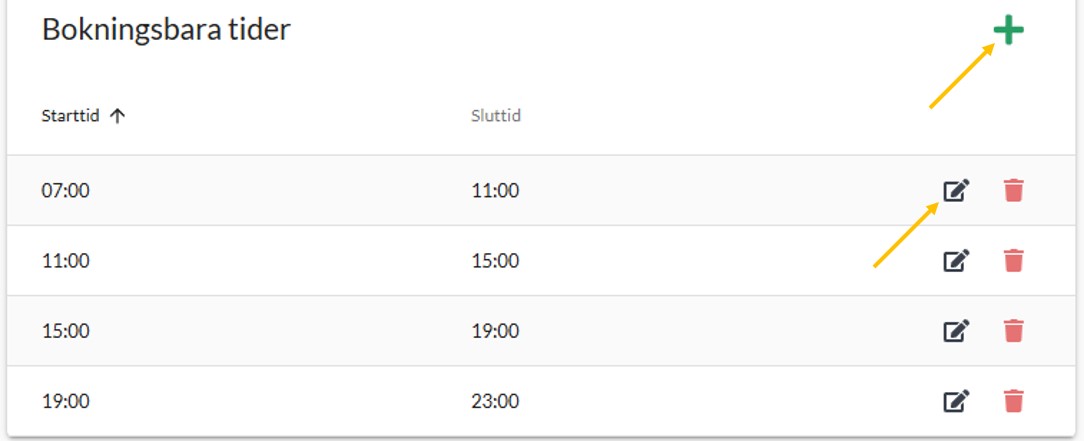
Task: Select the 07:00 start time cell
Action: (66, 190)
